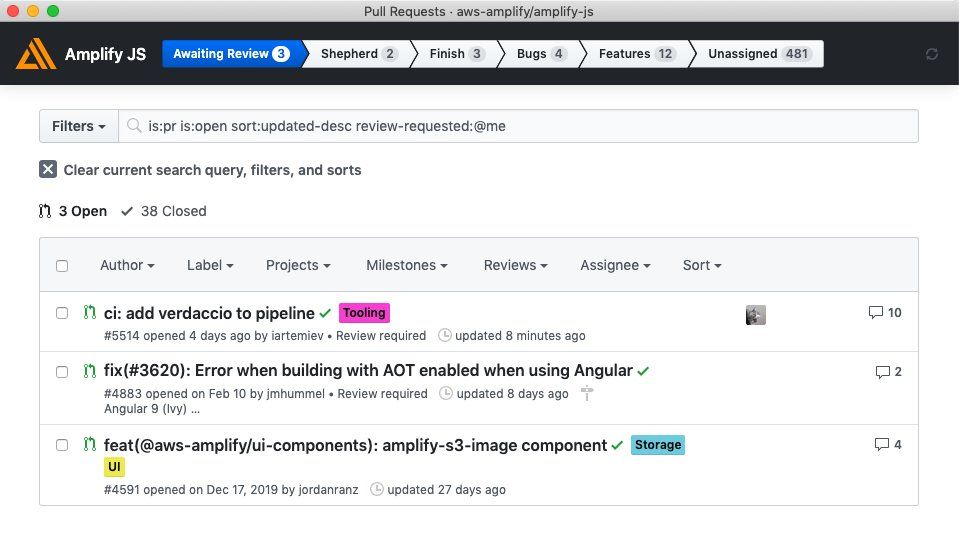The height and width of the screenshot is (544, 959).
Task: Click open PR icon for amplify-s3-image feature
Action: click(89, 444)
